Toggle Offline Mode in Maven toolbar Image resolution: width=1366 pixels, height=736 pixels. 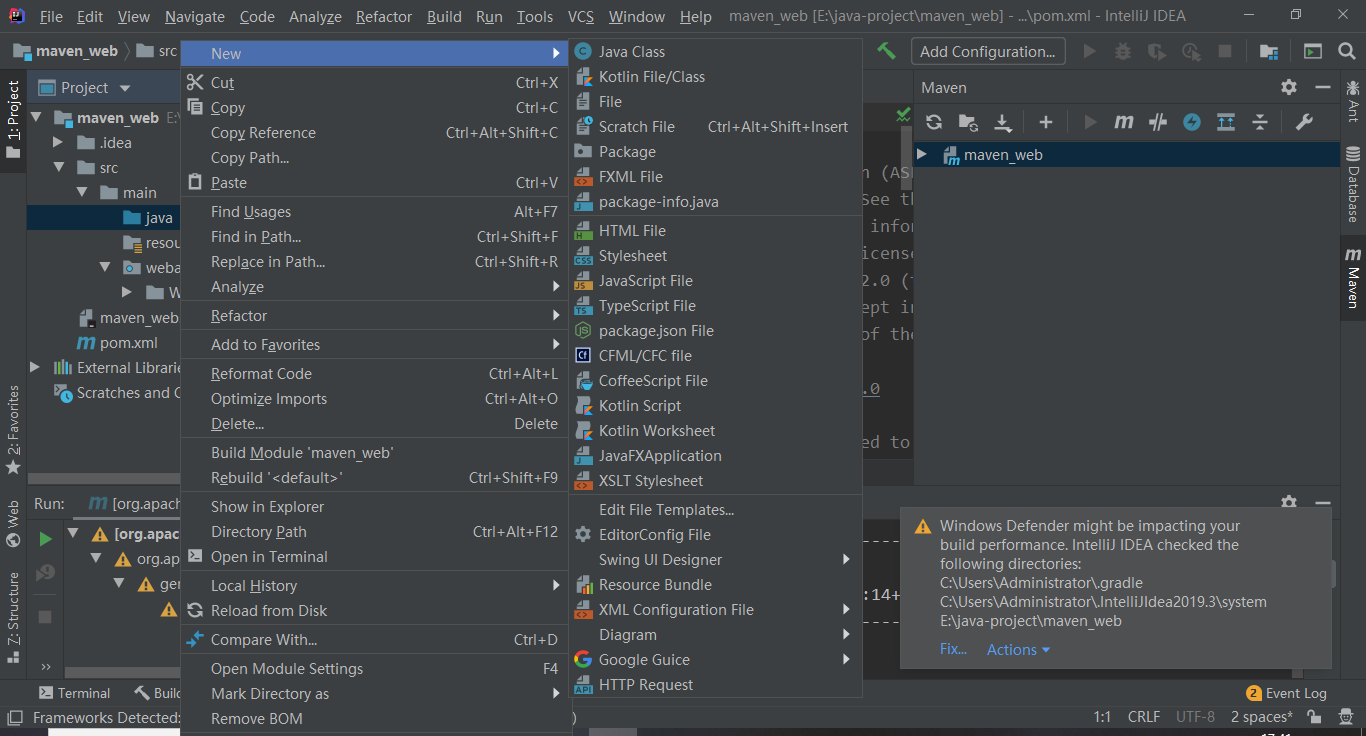pos(1158,122)
